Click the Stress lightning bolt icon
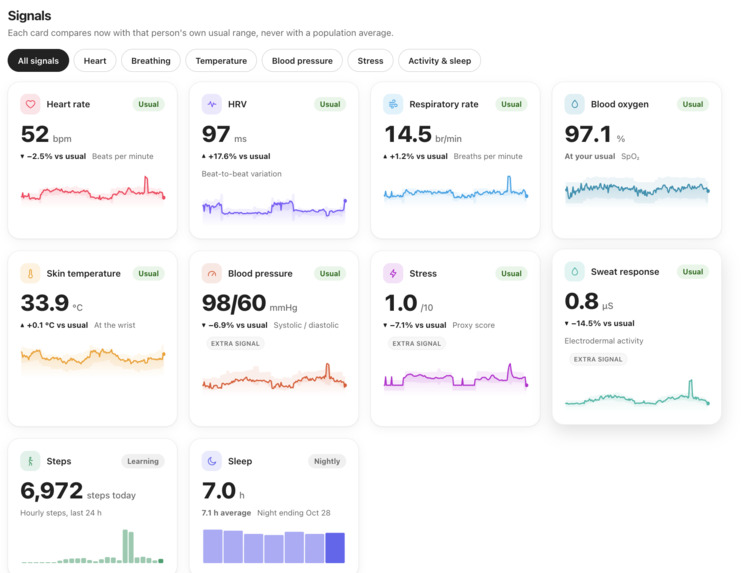The image size is (750, 573). tap(393, 274)
